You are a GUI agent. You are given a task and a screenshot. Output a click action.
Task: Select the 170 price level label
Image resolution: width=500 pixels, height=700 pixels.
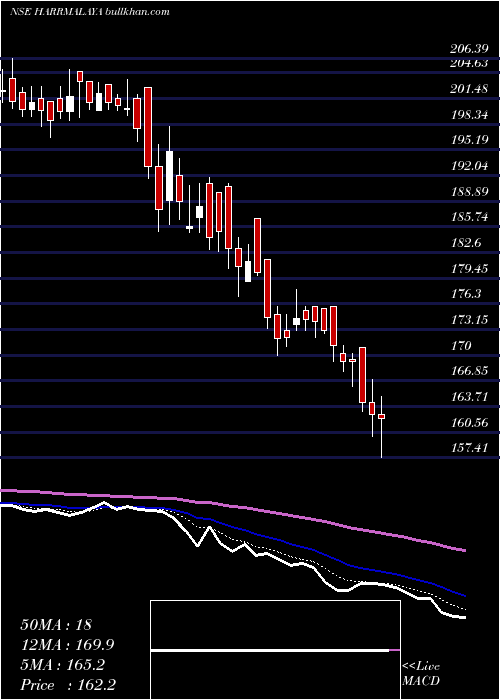click(461, 346)
